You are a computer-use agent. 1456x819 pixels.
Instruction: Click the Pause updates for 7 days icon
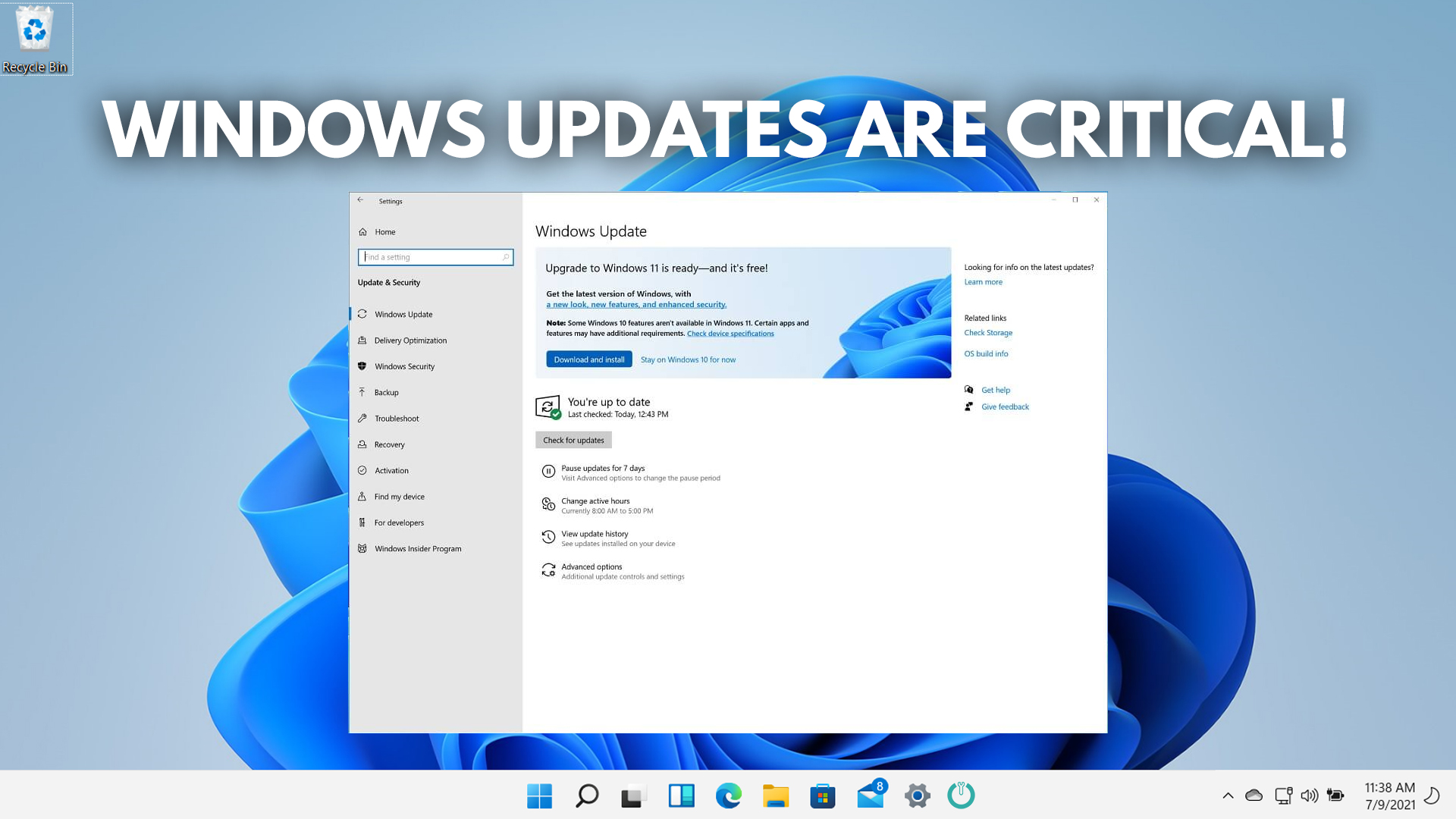pos(548,472)
